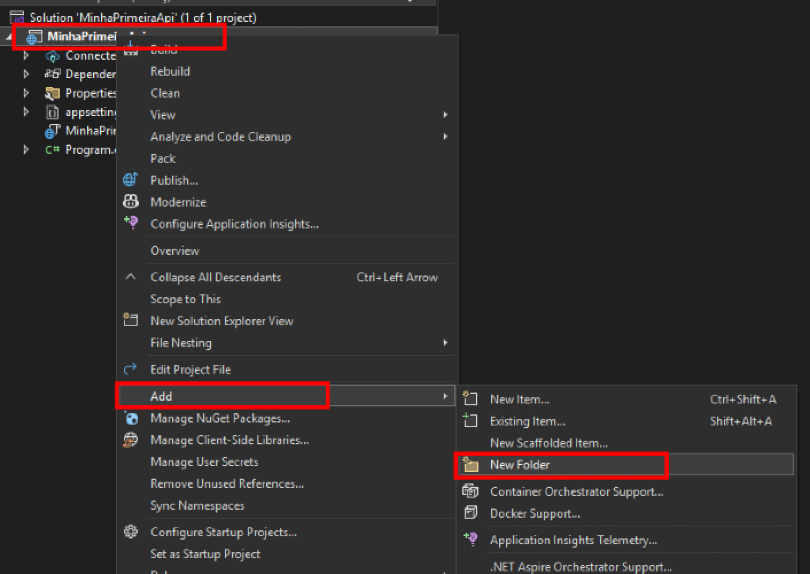Screen dimensions: 810x574
Task: Select Rebuild from the context menu
Action: point(170,72)
